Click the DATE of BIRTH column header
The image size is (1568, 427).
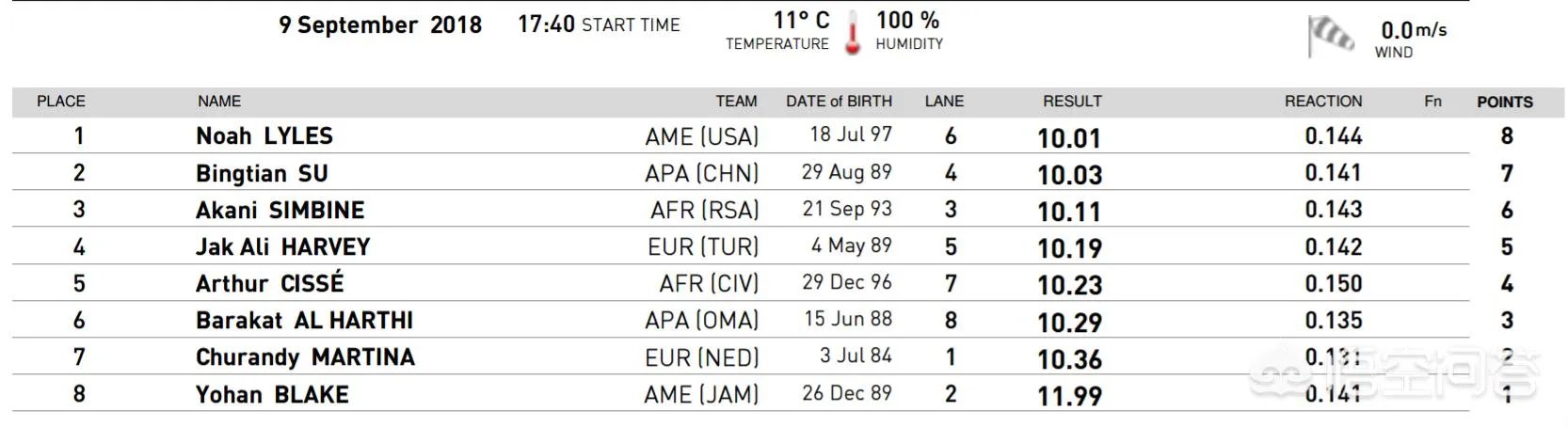click(x=839, y=102)
